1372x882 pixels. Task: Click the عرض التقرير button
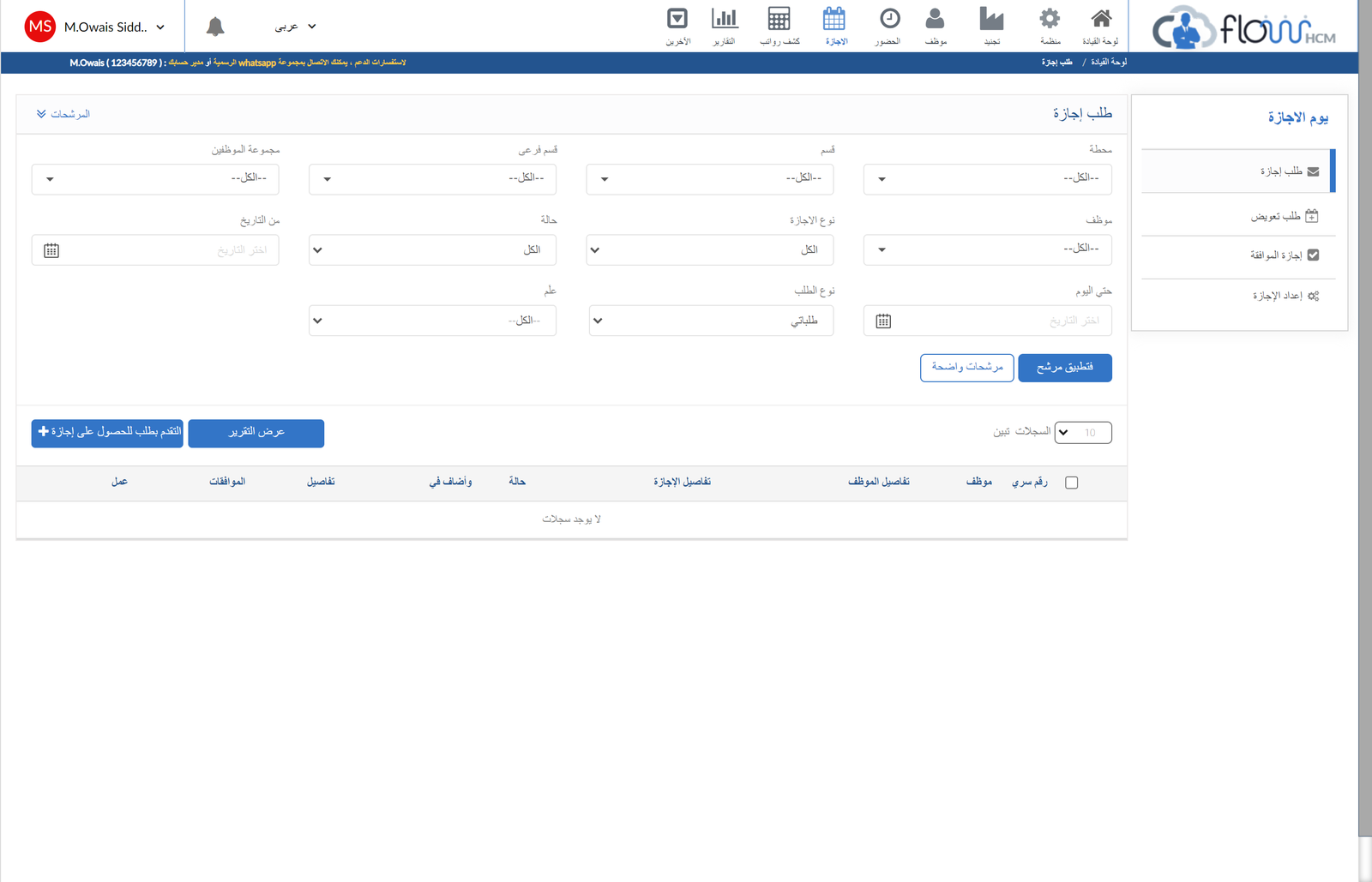pyautogui.click(x=256, y=433)
